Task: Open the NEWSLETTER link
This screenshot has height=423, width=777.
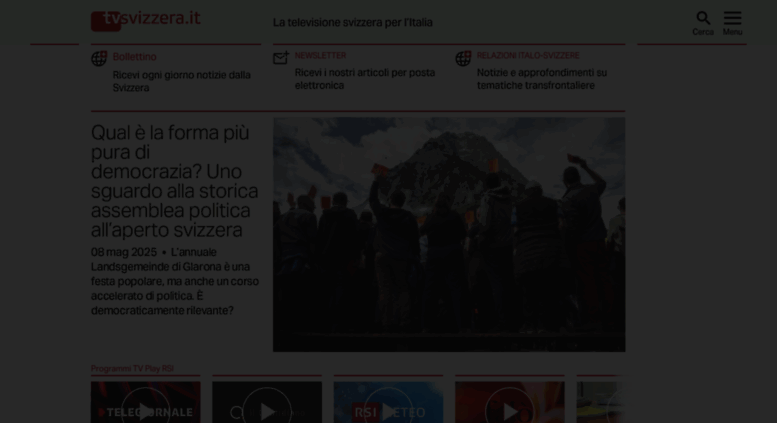Action: 320,55
